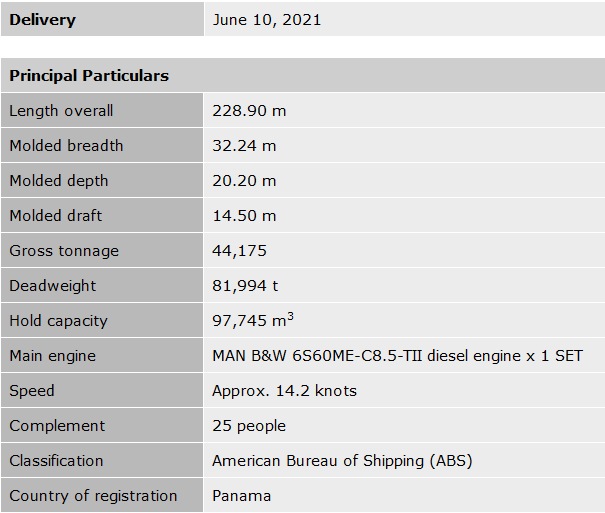Select the delivery date June 10, 2021
Image resolution: width=605 pixels, height=513 pixels.
tap(266, 20)
